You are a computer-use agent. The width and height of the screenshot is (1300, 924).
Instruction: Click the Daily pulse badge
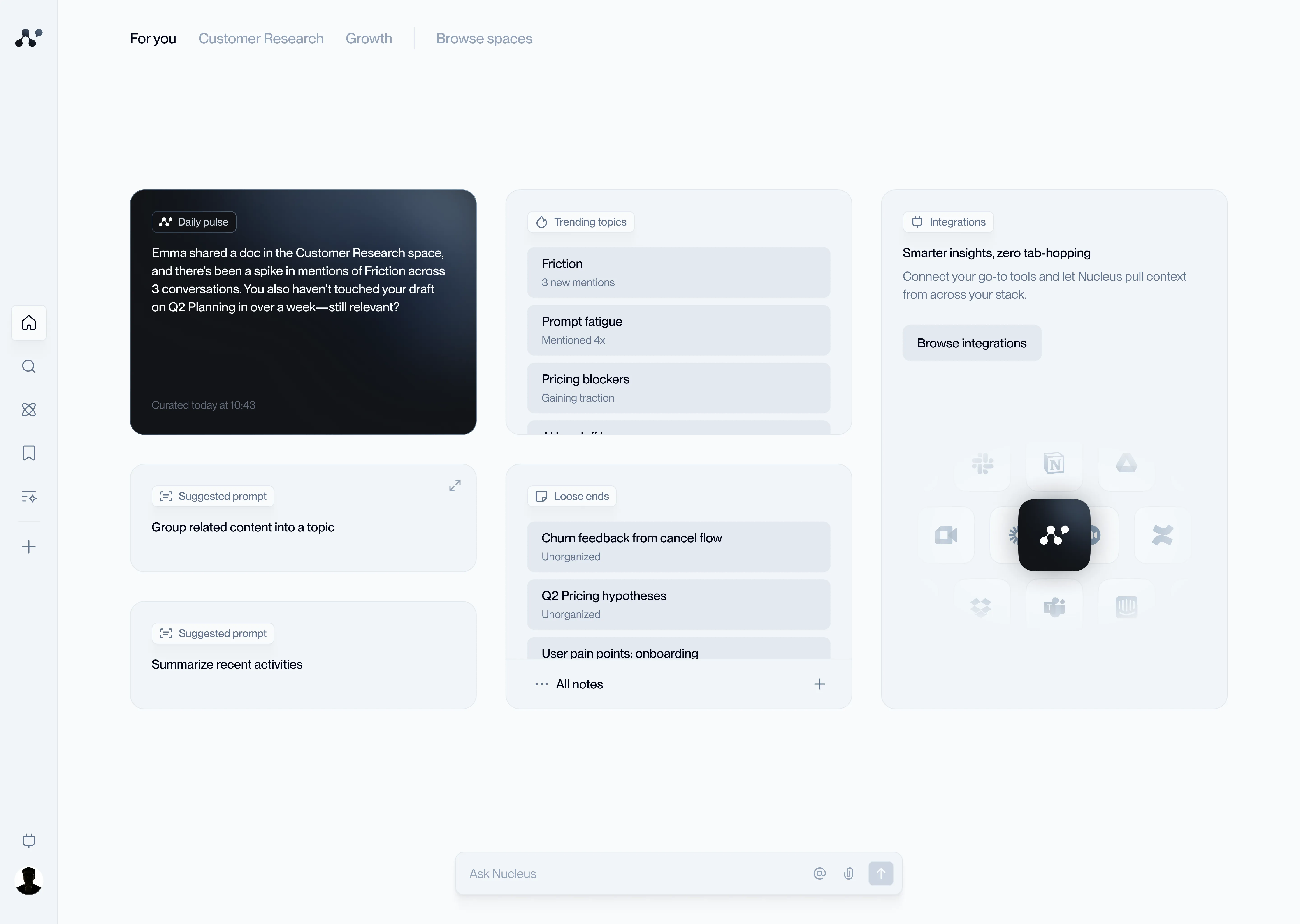point(194,222)
